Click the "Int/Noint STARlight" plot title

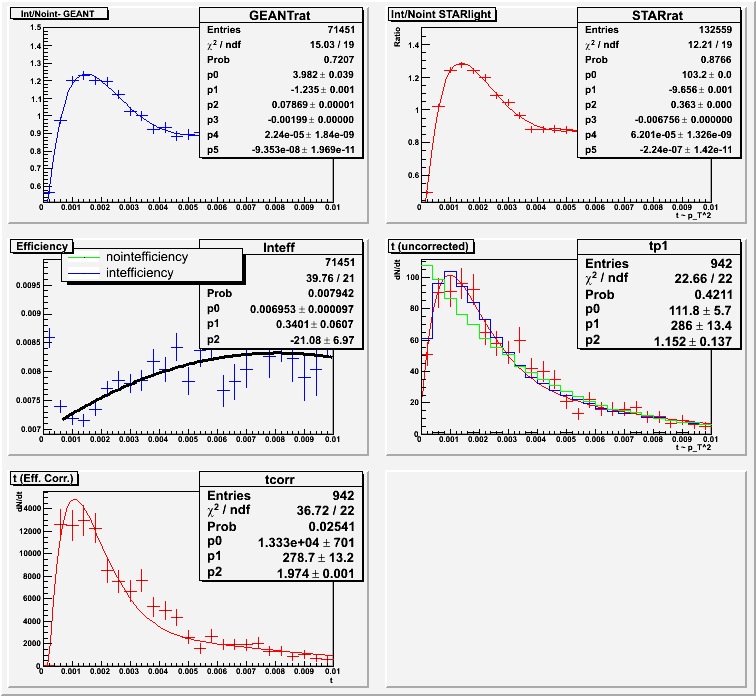click(437, 15)
